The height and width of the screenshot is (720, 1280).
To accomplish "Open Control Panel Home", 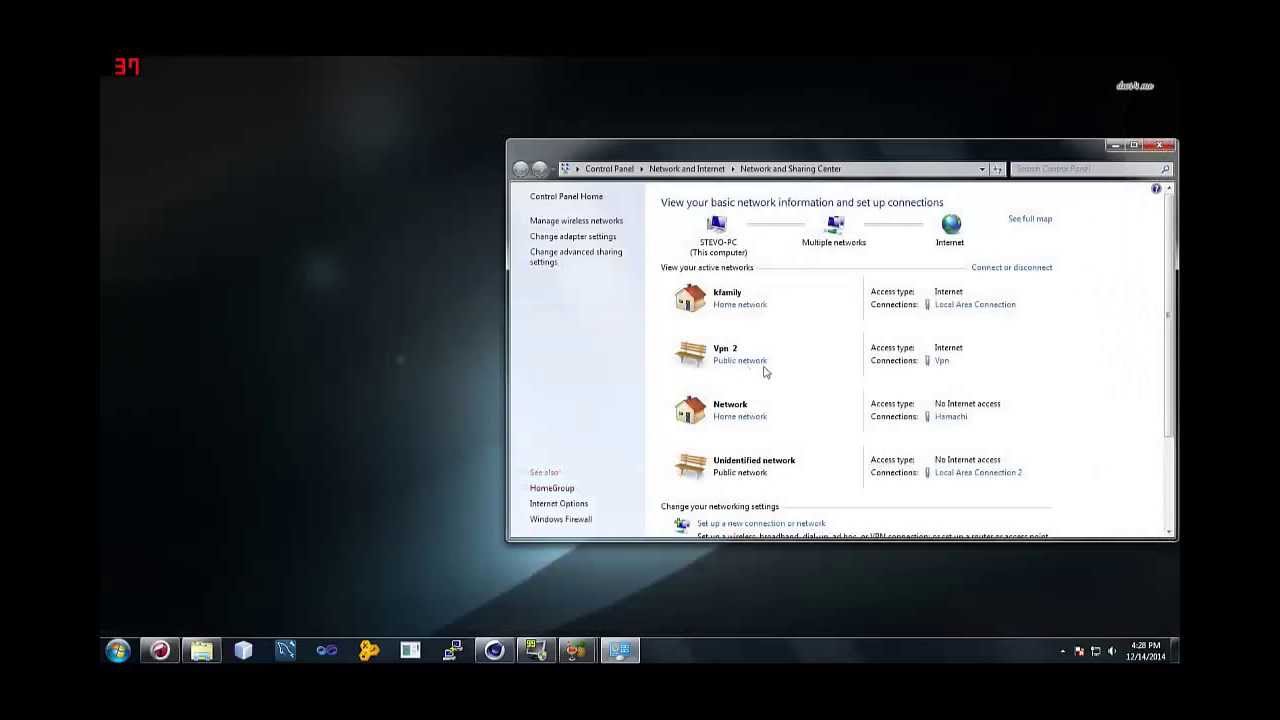I will [566, 197].
